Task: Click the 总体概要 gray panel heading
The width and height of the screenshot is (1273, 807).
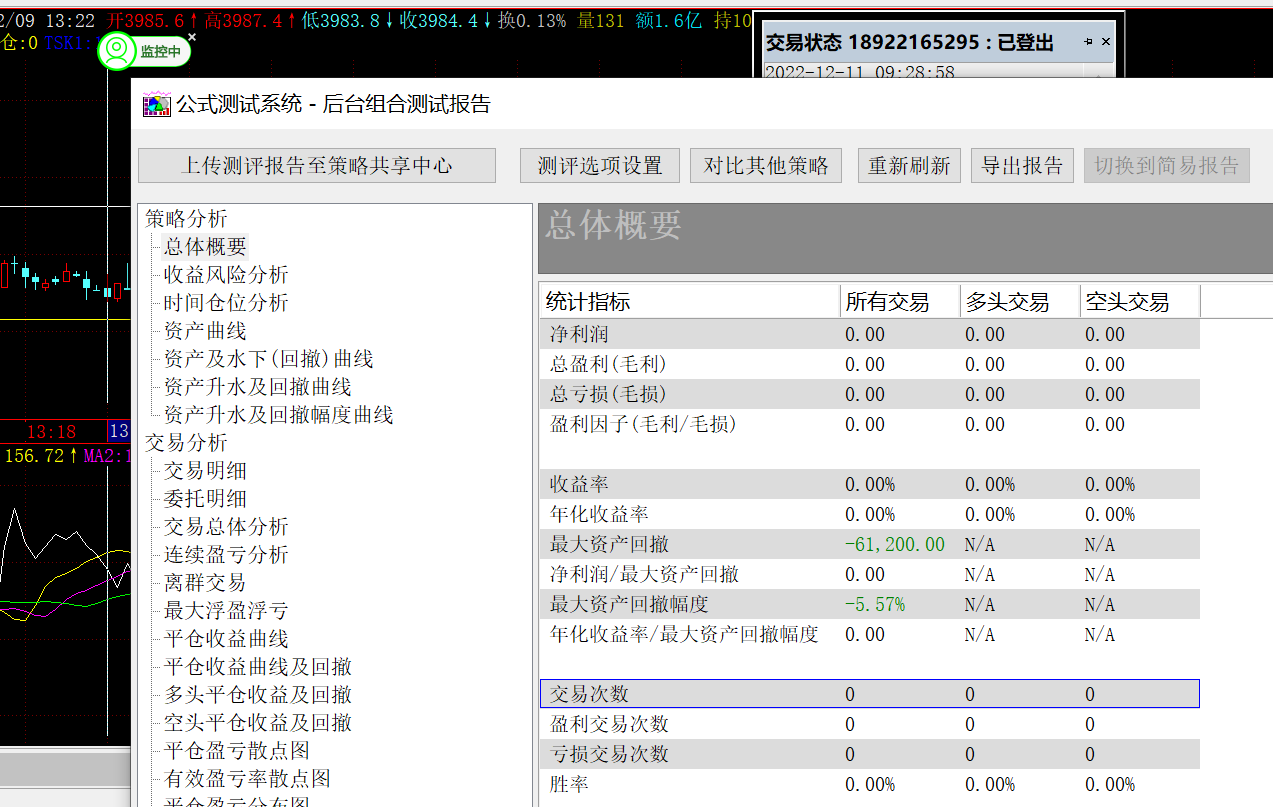Action: click(x=613, y=226)
